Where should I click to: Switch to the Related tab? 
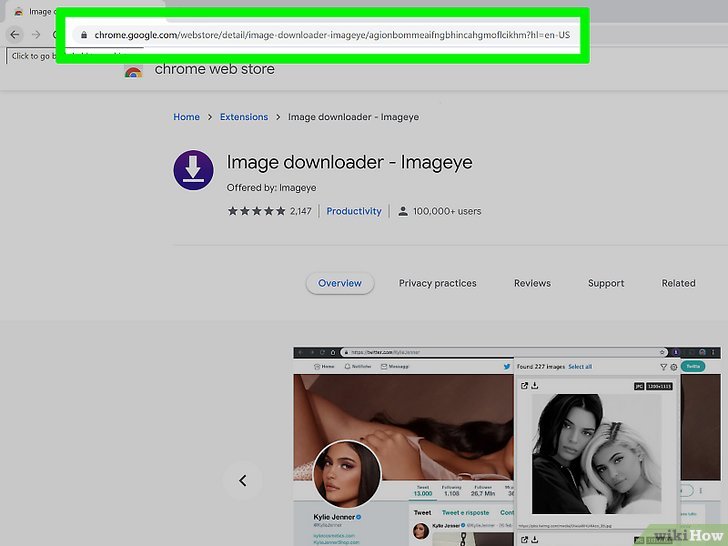point(678,283)
